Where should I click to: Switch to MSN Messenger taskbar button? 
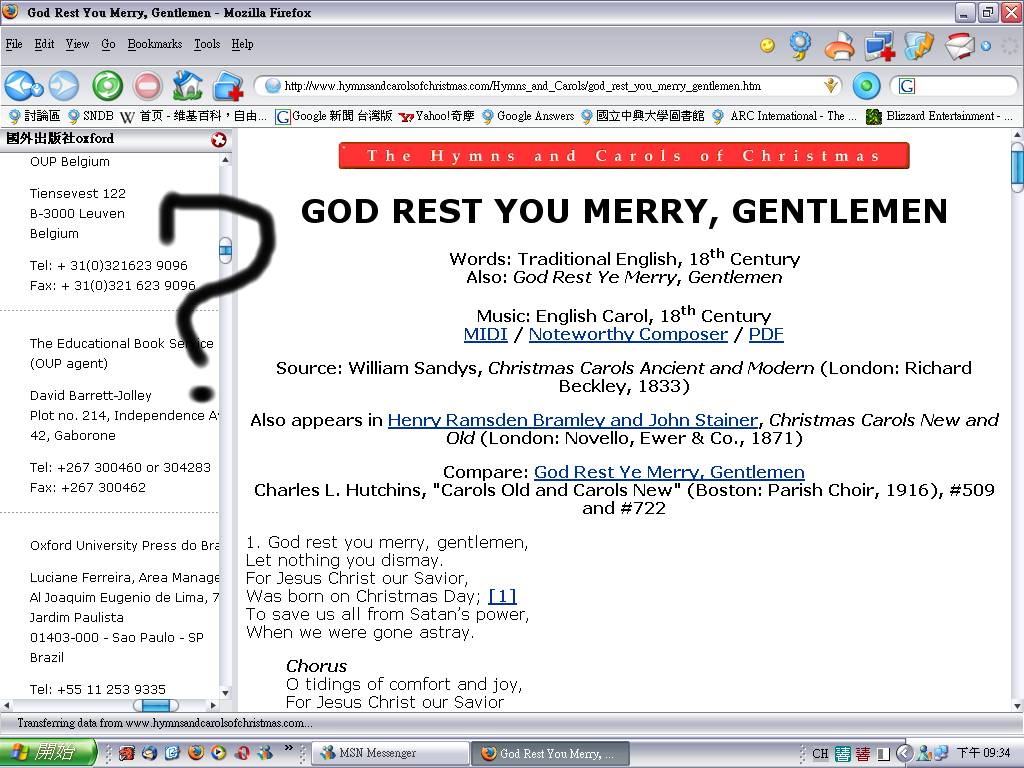click(x=390, y=753)
